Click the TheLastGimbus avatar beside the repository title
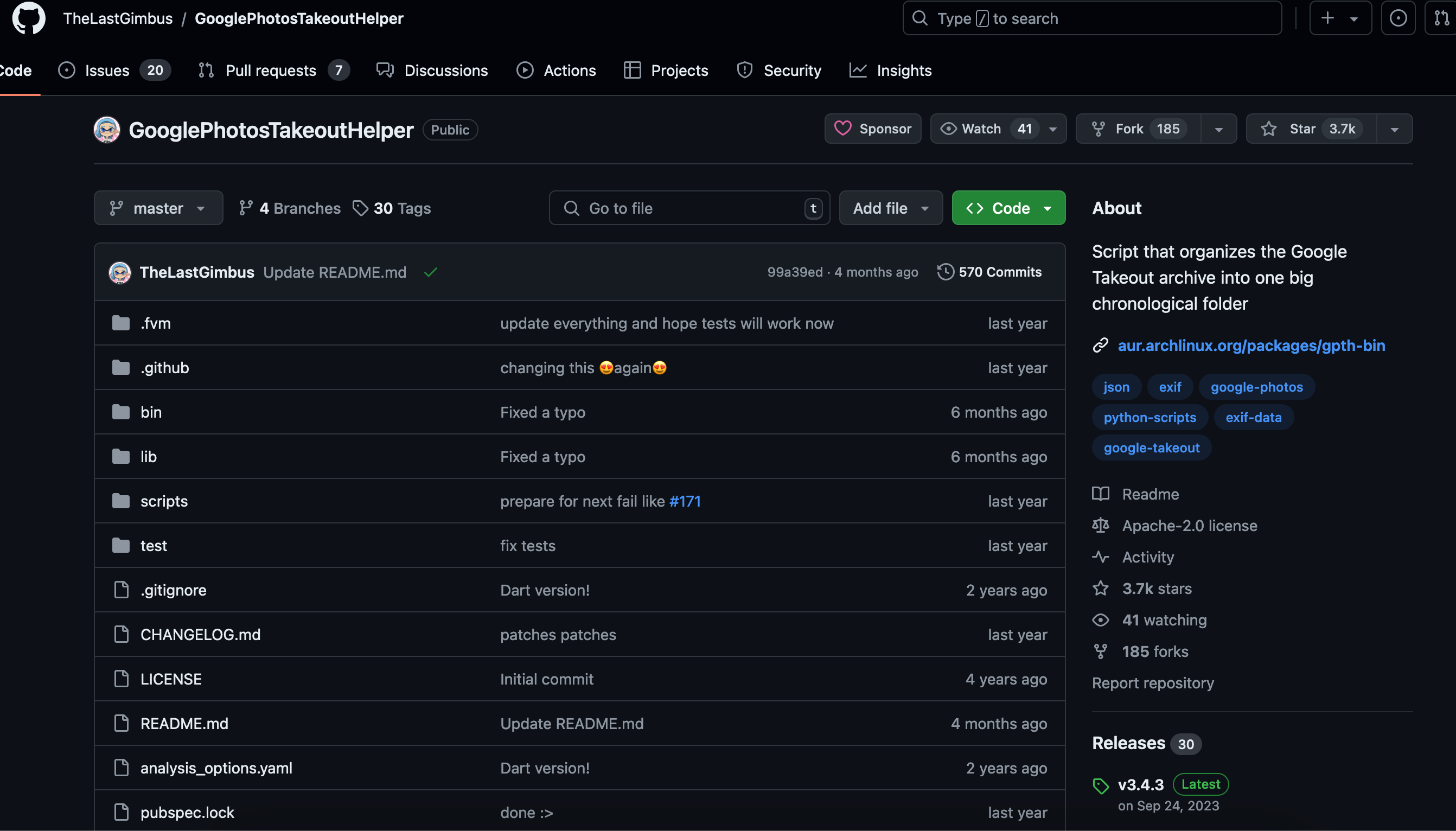1456x831 pixels. [107, 130]
